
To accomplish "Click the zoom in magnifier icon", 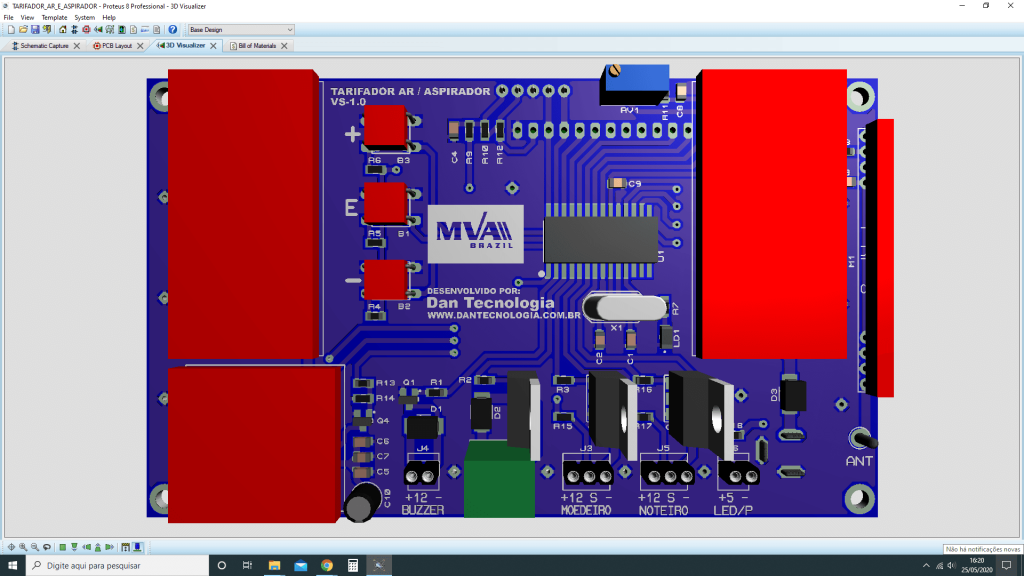I will pyautogui.click(x=22, y=547).
